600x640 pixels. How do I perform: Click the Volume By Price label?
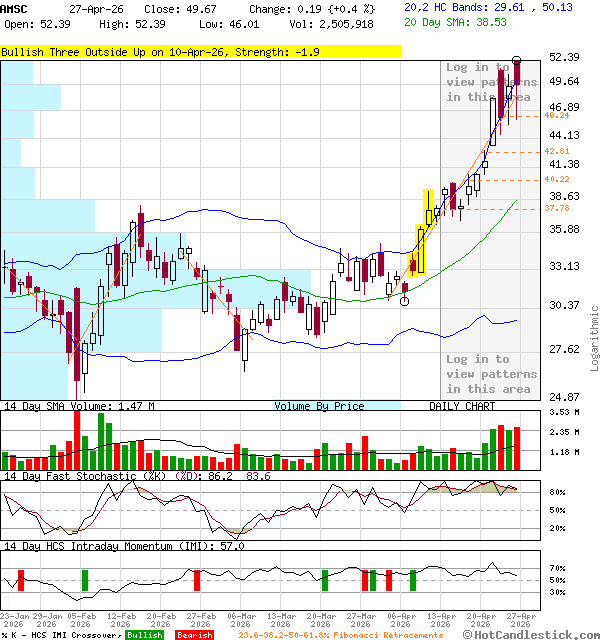[x=319, y=406]
